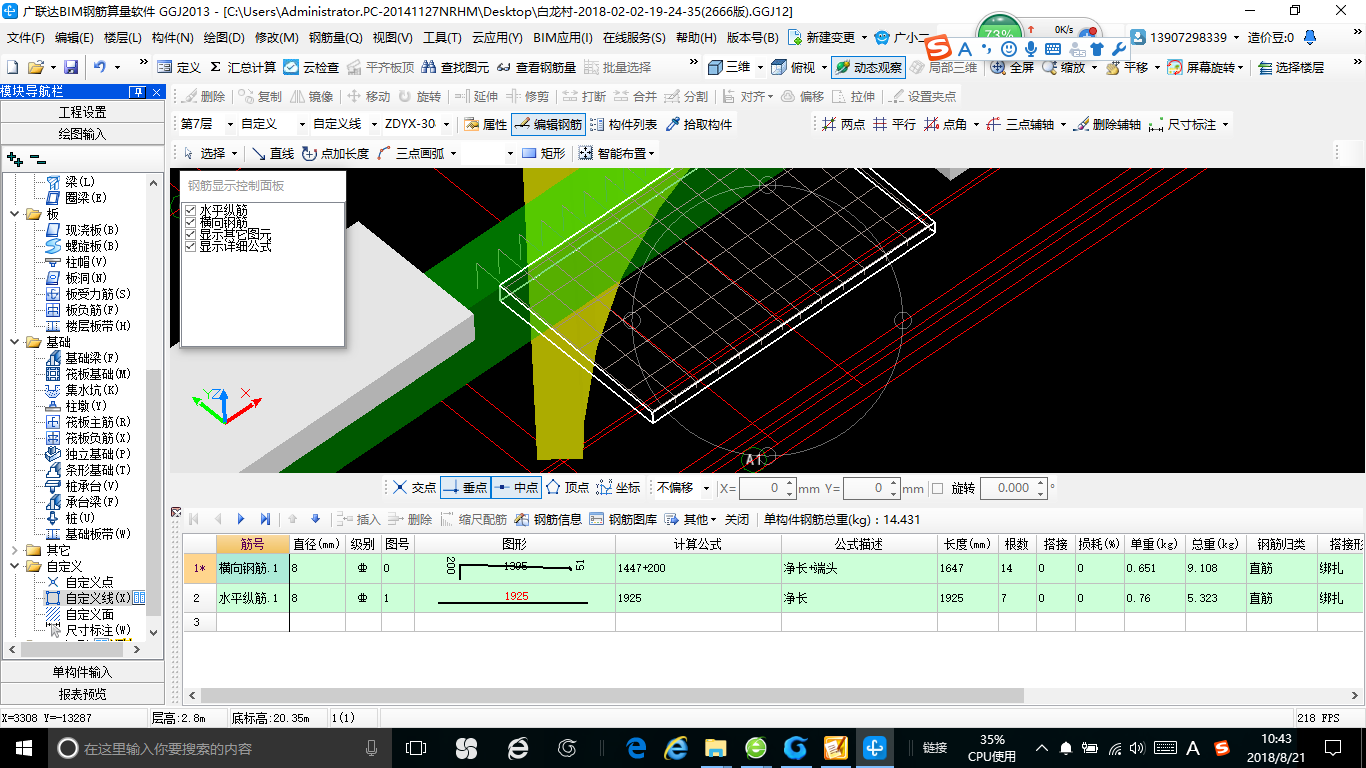Open the 钢筋量(Q) menu
1366x768 pixels.
335,38
